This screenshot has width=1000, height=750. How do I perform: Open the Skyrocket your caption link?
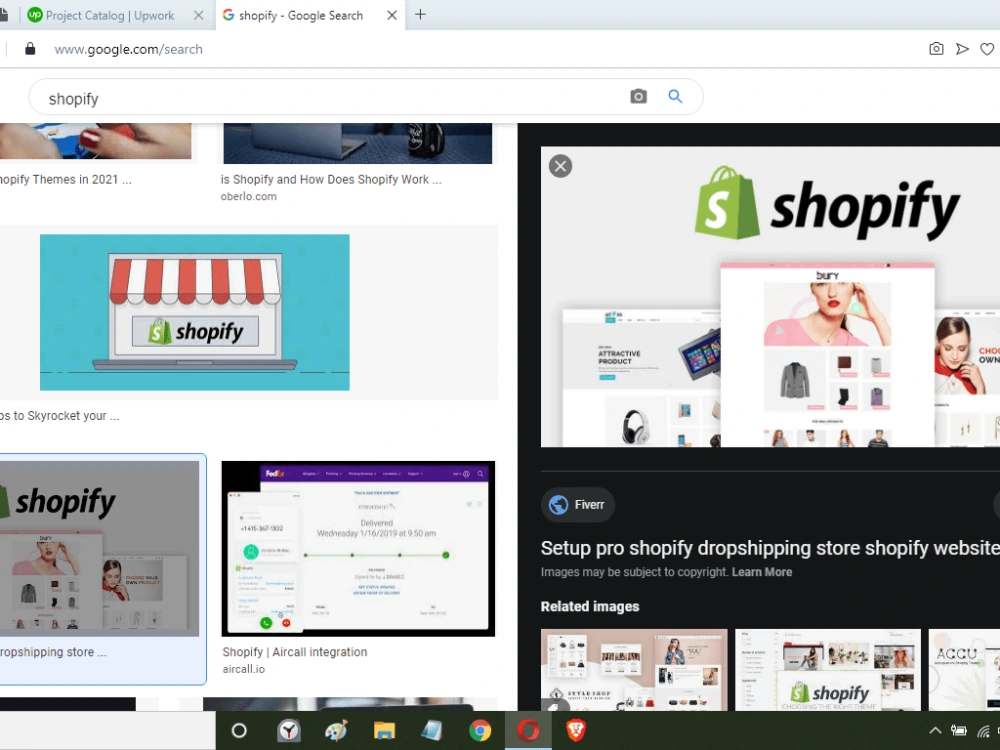coord(59,416)
